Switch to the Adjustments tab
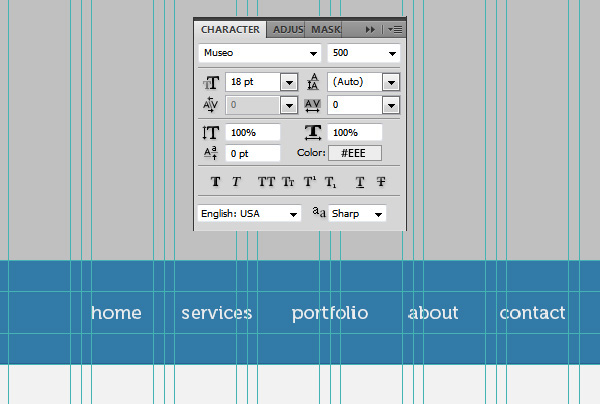 [x=287, y=30]
